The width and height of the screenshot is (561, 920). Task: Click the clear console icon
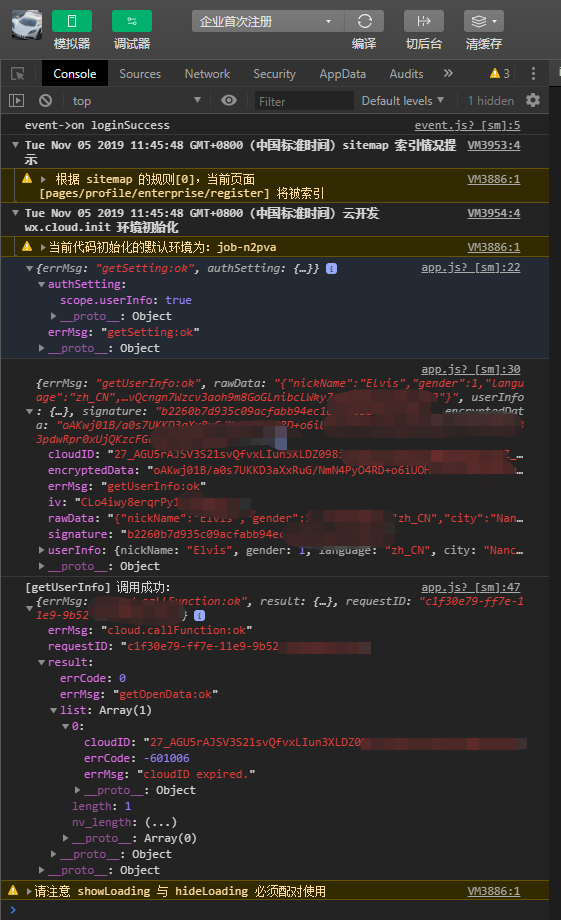tap(45, 101)
